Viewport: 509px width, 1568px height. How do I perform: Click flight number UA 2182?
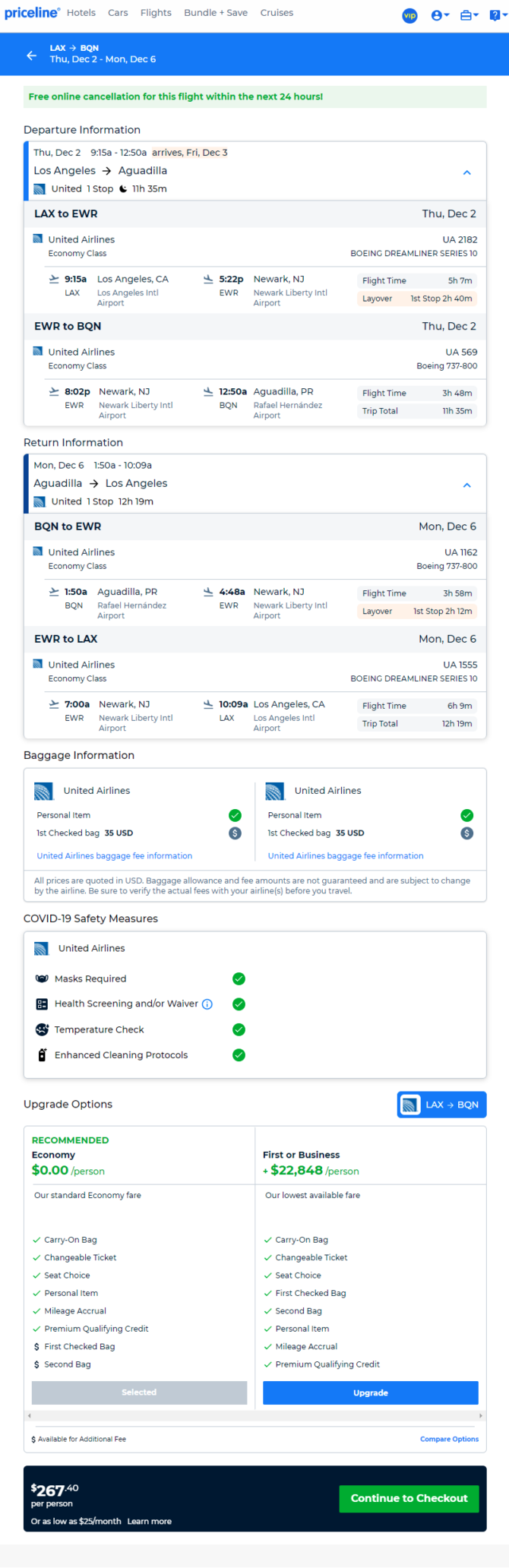[x=460, y=239]
